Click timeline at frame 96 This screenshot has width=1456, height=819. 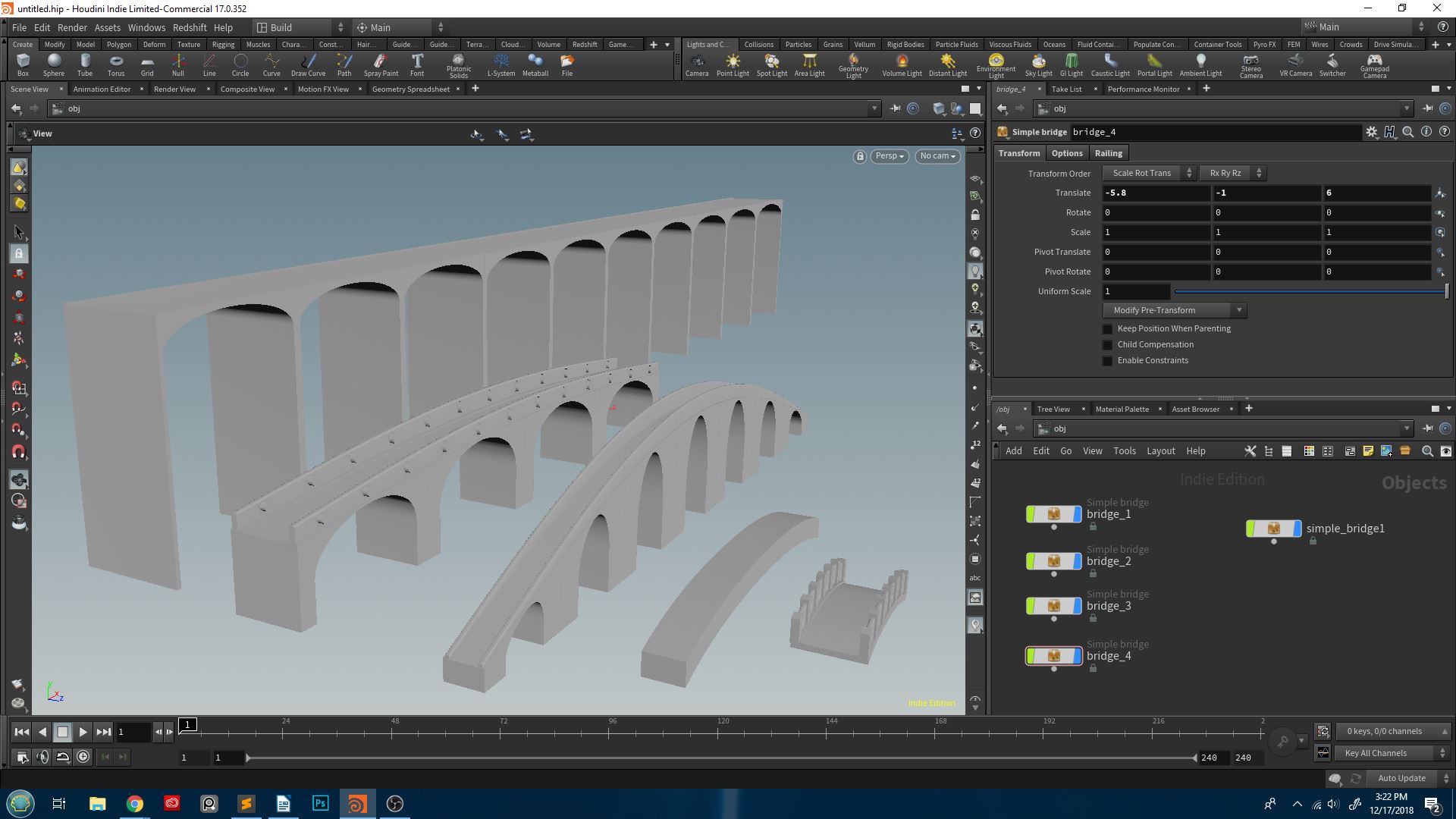pyautogui.click(x=611, y=732)
